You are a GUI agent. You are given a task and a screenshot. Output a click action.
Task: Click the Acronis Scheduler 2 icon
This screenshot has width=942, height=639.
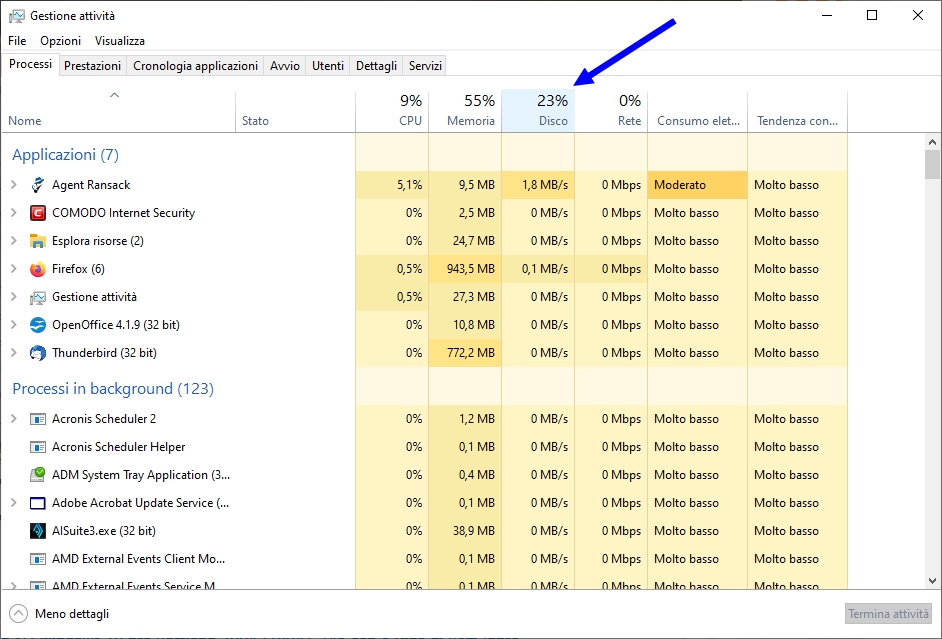point(38,419)
